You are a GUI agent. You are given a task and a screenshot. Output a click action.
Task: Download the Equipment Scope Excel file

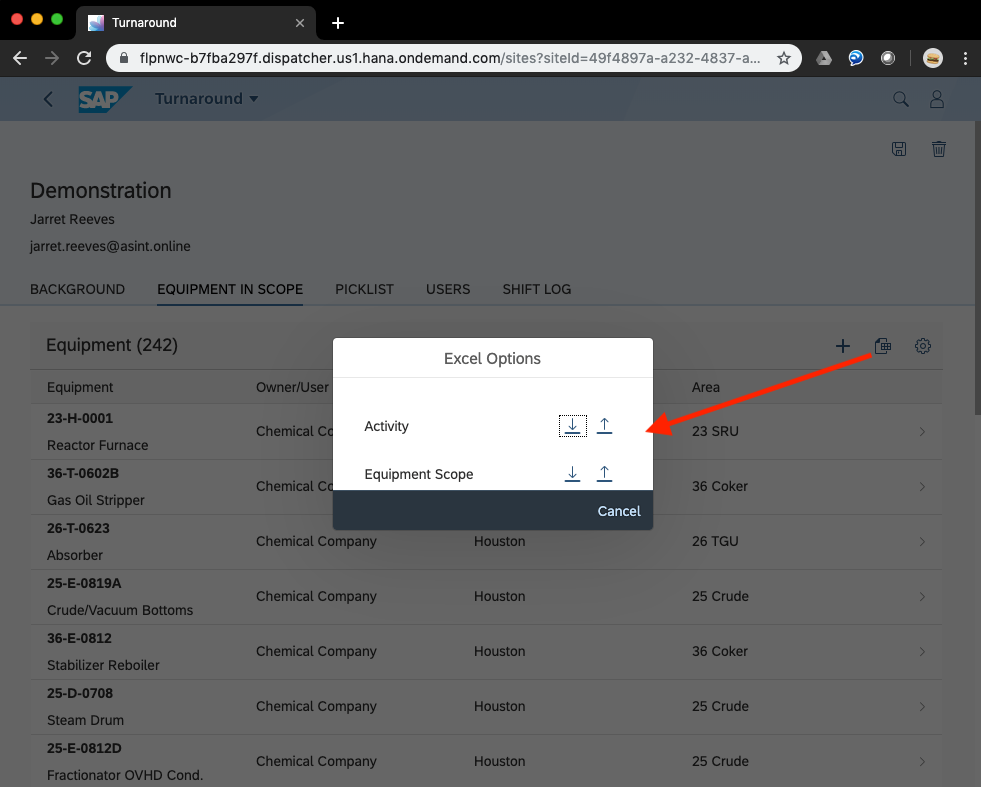pyautogui.click(x=572, y=474)
